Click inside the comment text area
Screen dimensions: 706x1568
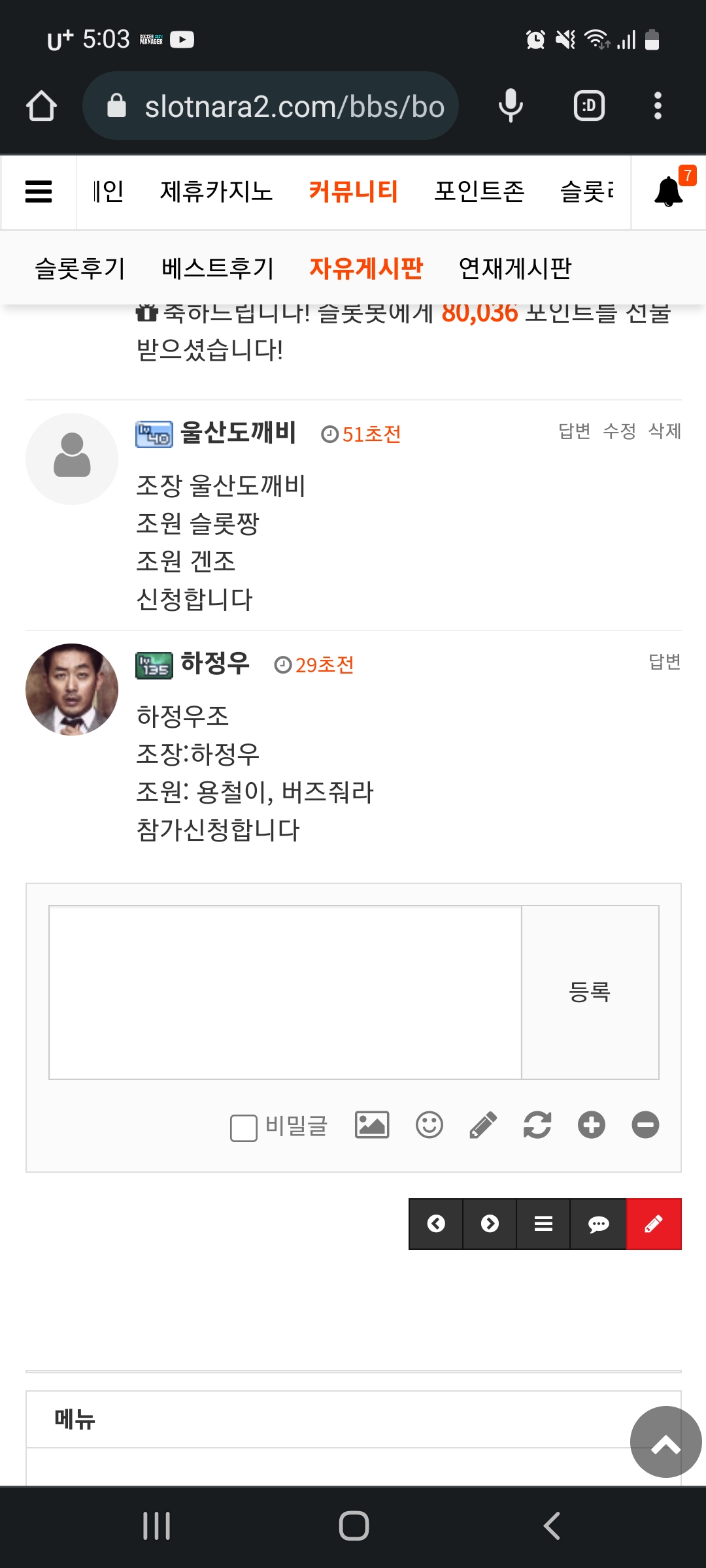point(285,992)
